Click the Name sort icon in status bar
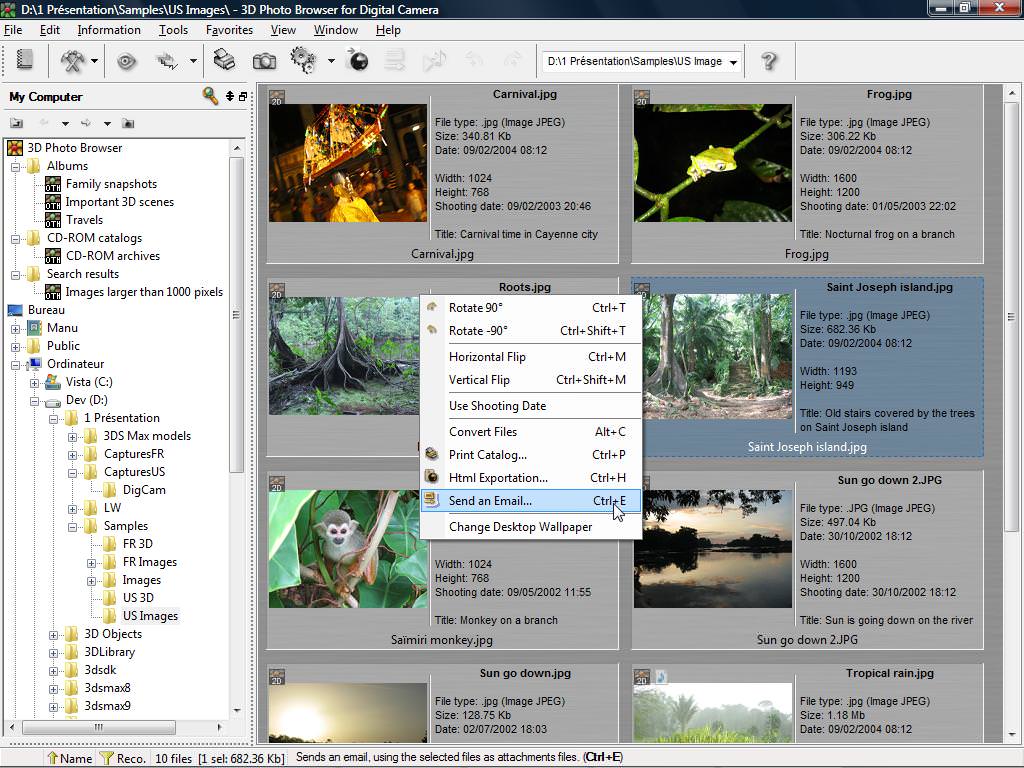Screen dimensions: 1024x768 click(52, 758)
